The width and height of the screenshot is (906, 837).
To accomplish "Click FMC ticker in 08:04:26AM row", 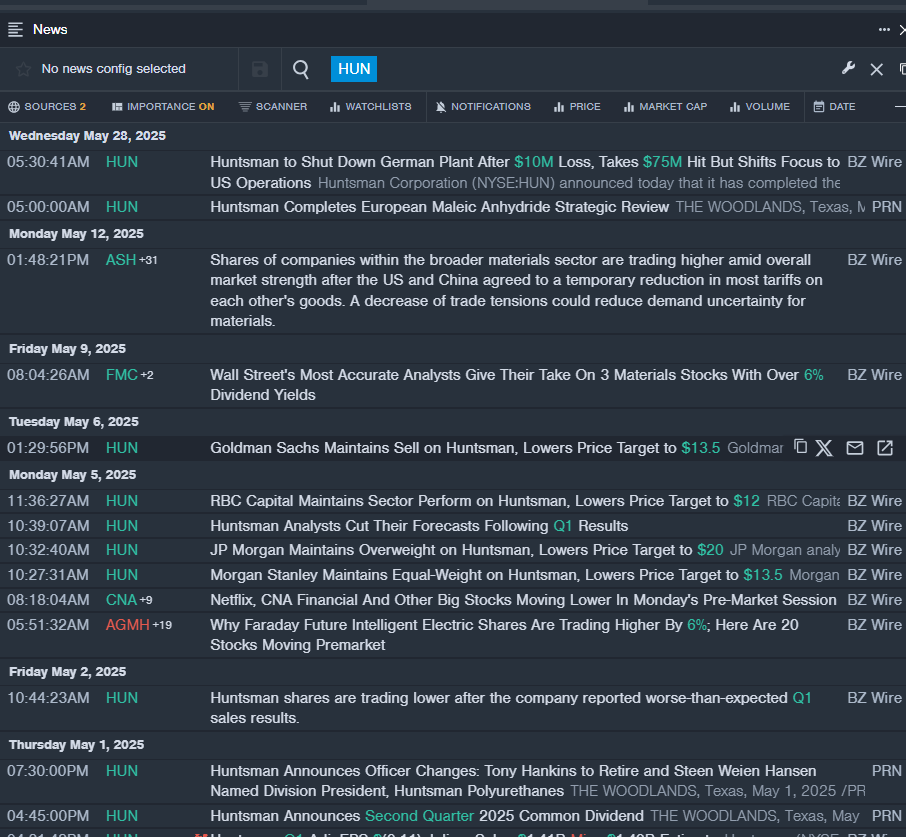I will point(122,375).
